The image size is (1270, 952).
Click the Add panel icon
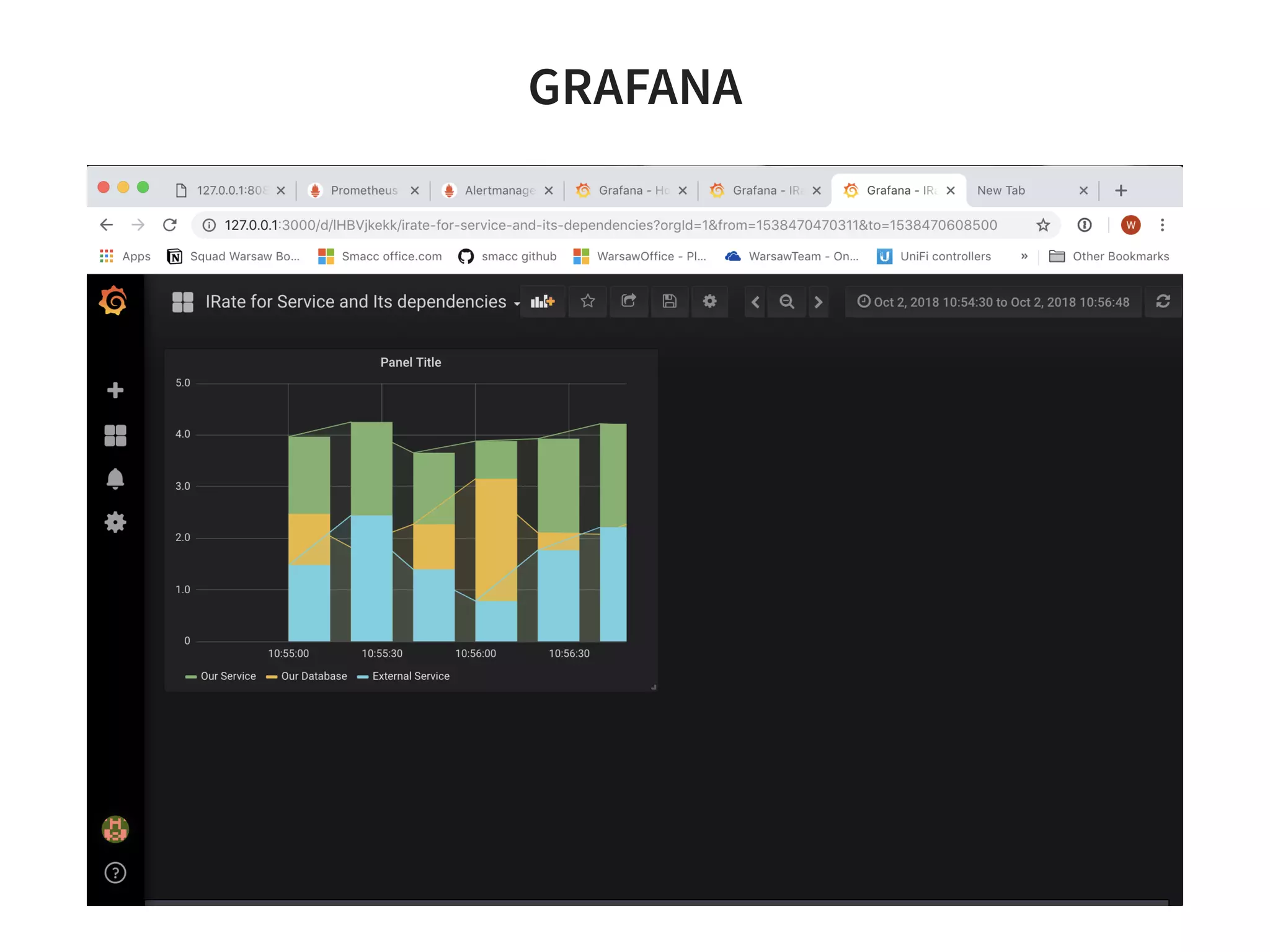[543, 302]
